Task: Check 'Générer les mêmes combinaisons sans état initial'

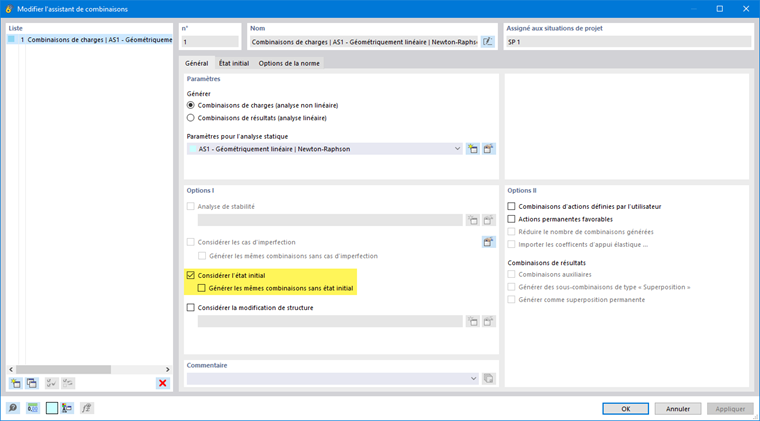Action: (x=202, y=288)
